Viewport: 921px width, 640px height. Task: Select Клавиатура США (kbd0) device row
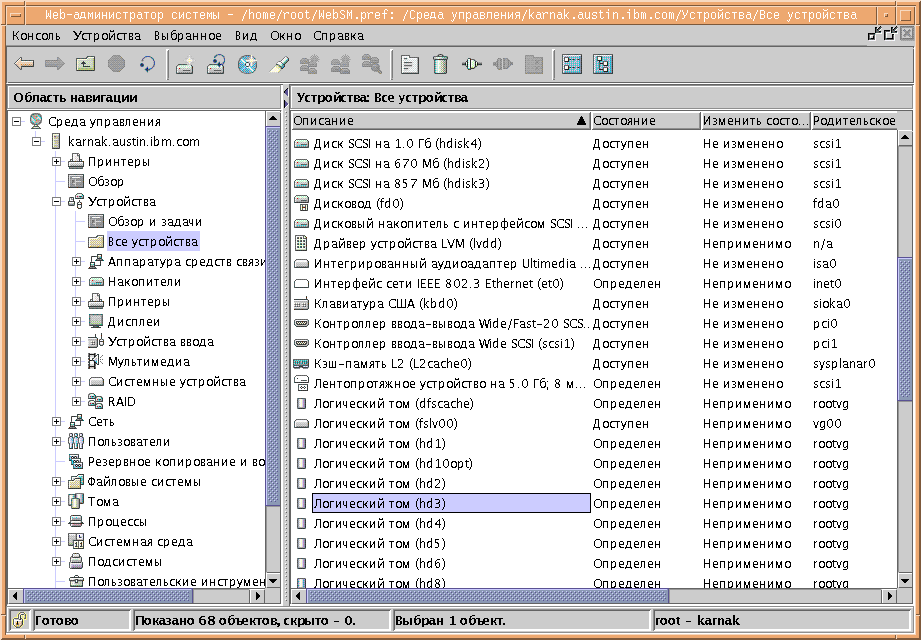pos(385,304)
